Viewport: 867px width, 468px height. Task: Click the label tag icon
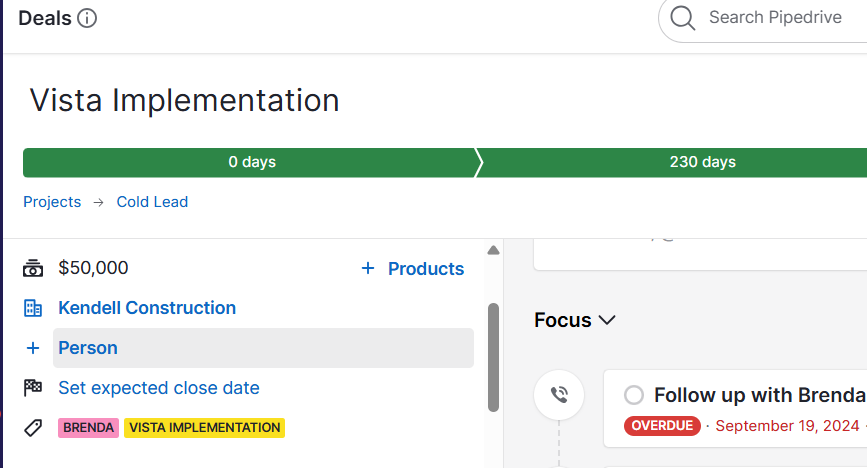tap(33, 428)
